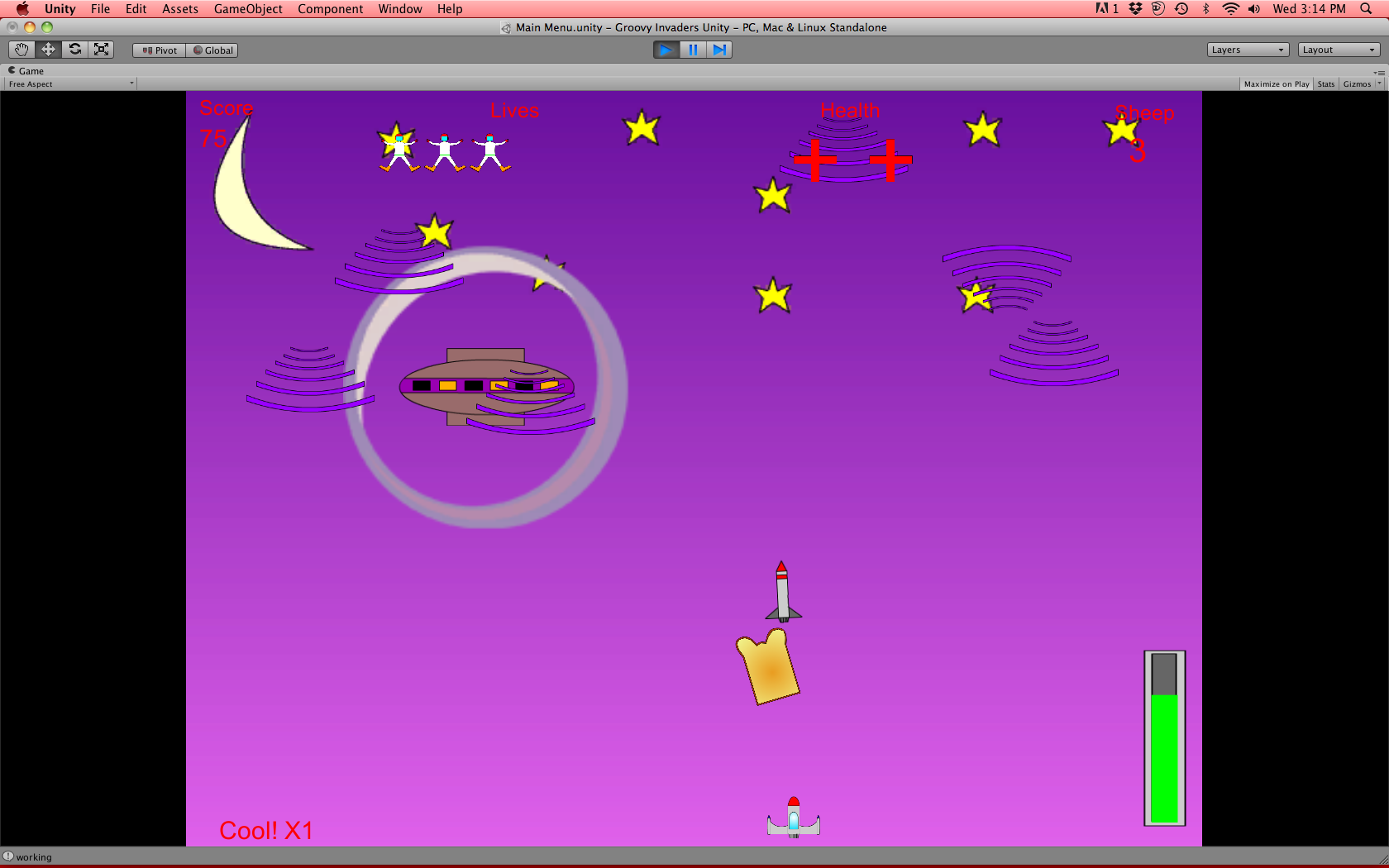
Task: Click the toast slice sprite
Action: 767,666
